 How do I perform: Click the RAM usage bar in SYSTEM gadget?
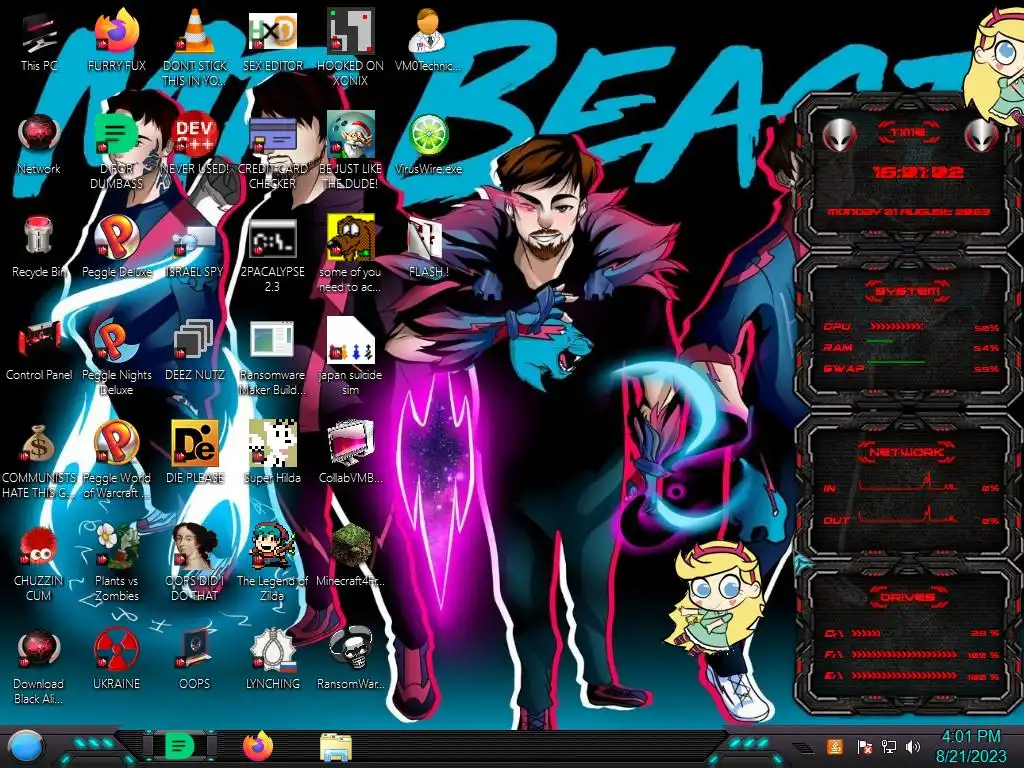(880, 342)
